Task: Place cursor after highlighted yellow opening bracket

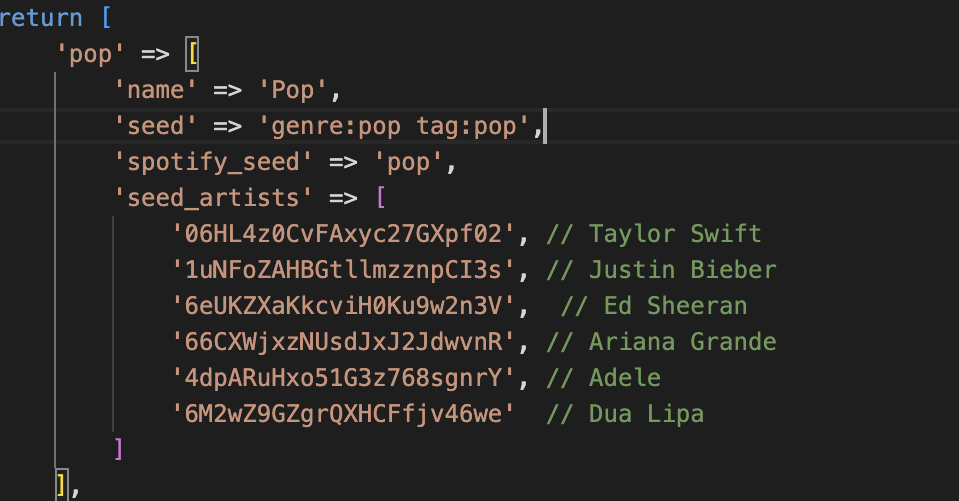Action: [x=199, y=54]
